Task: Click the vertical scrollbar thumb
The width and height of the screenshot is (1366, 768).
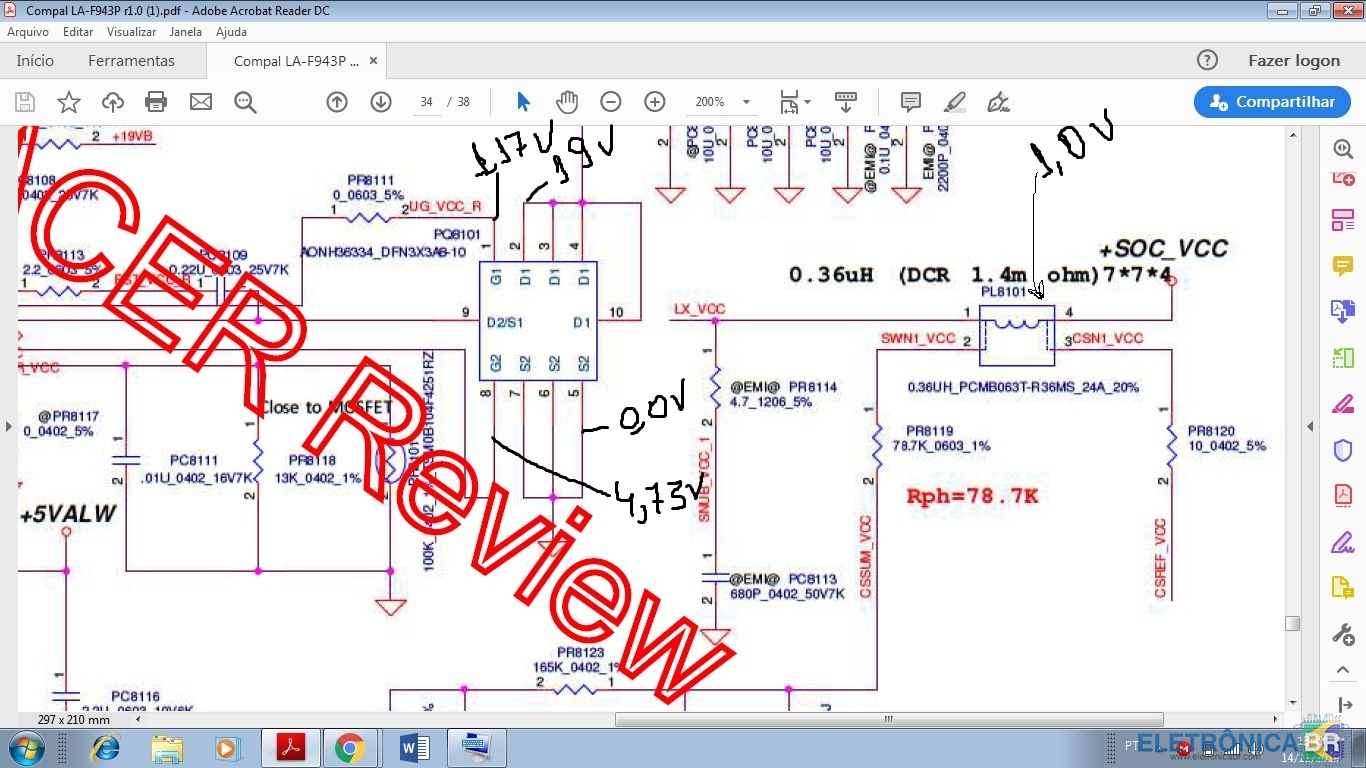Action: (x=1292, y=623)
